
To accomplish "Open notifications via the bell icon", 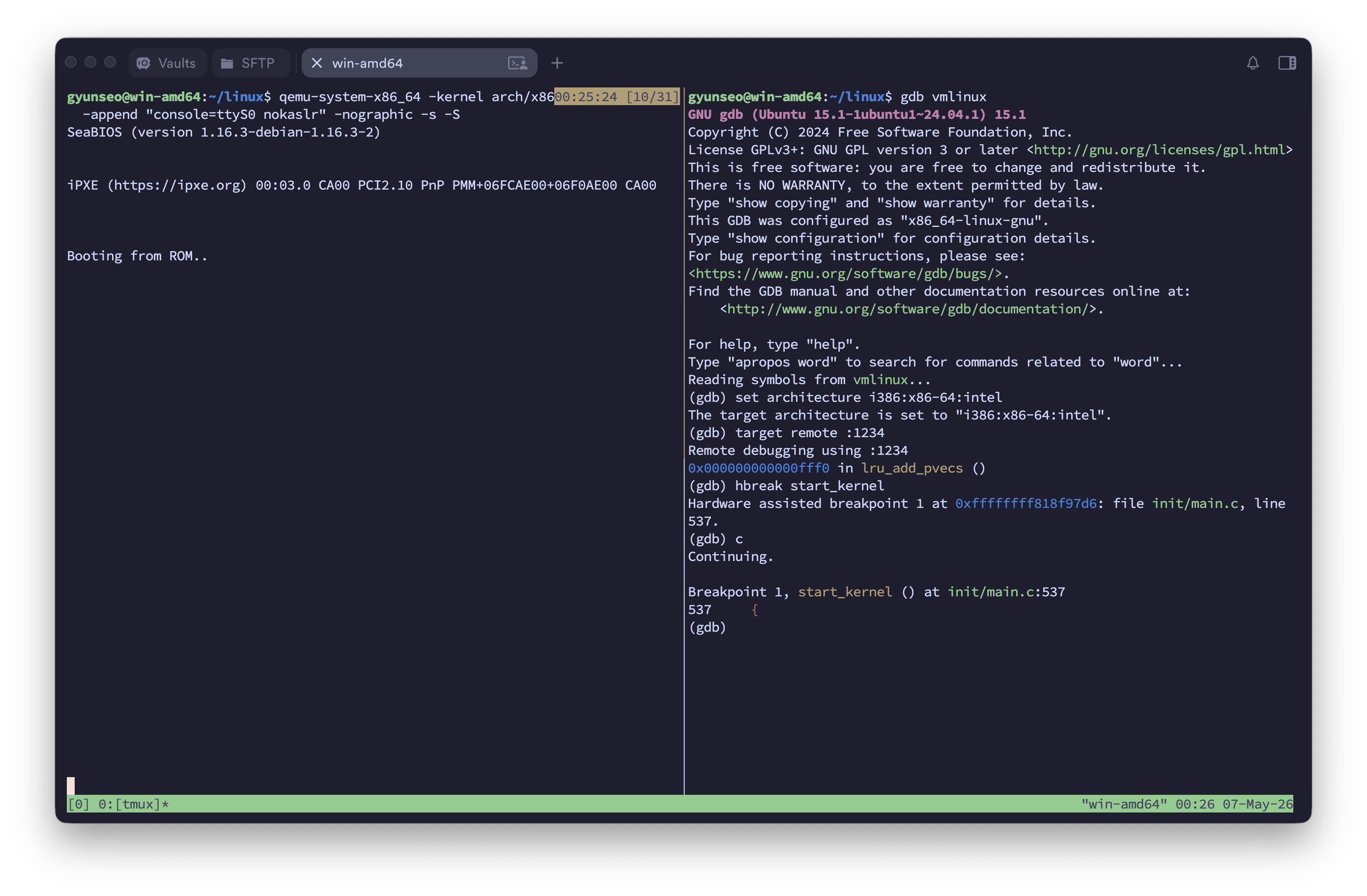I will (x=1253, y=63).
